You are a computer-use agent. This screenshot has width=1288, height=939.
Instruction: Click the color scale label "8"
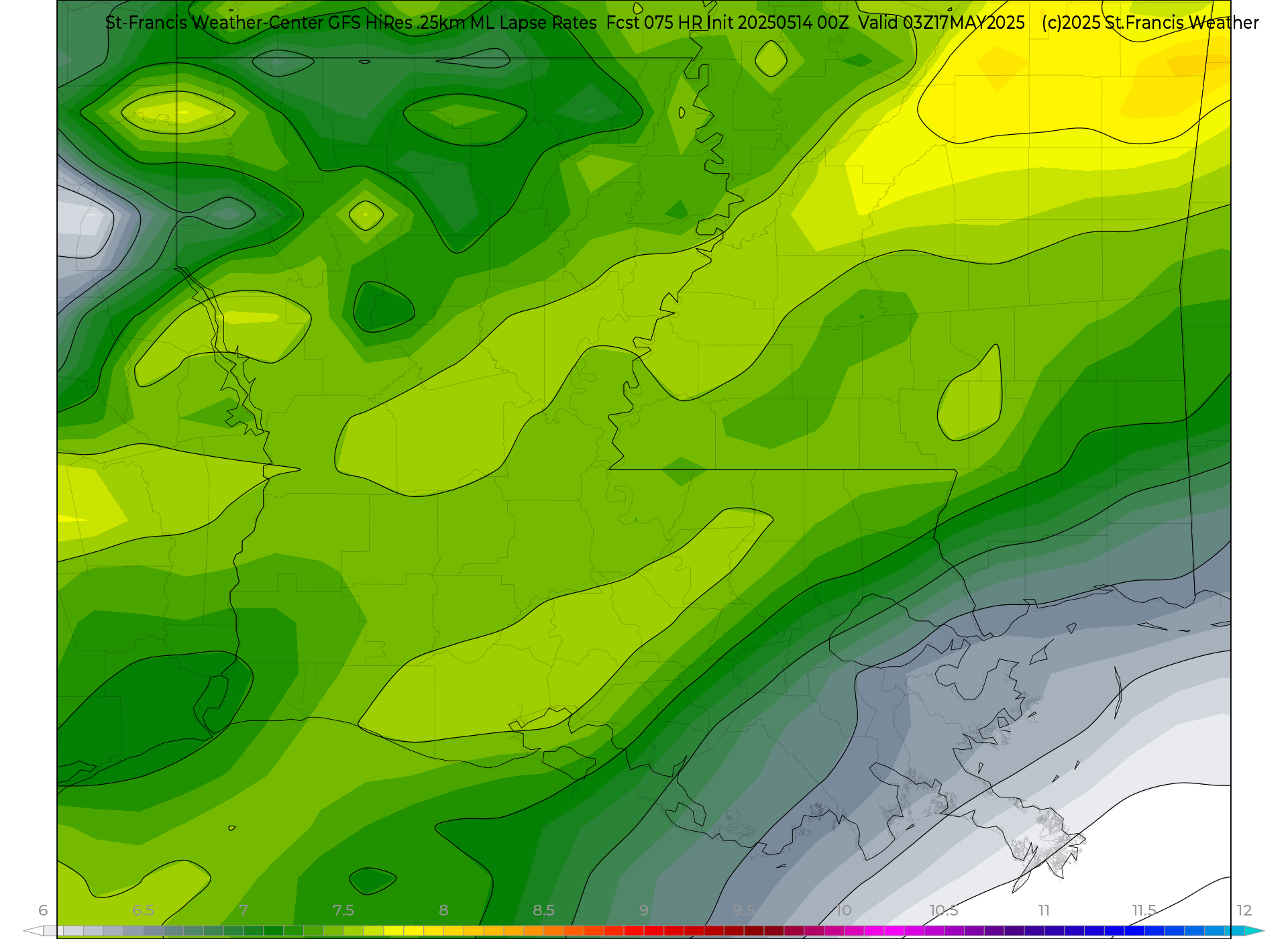443,910
